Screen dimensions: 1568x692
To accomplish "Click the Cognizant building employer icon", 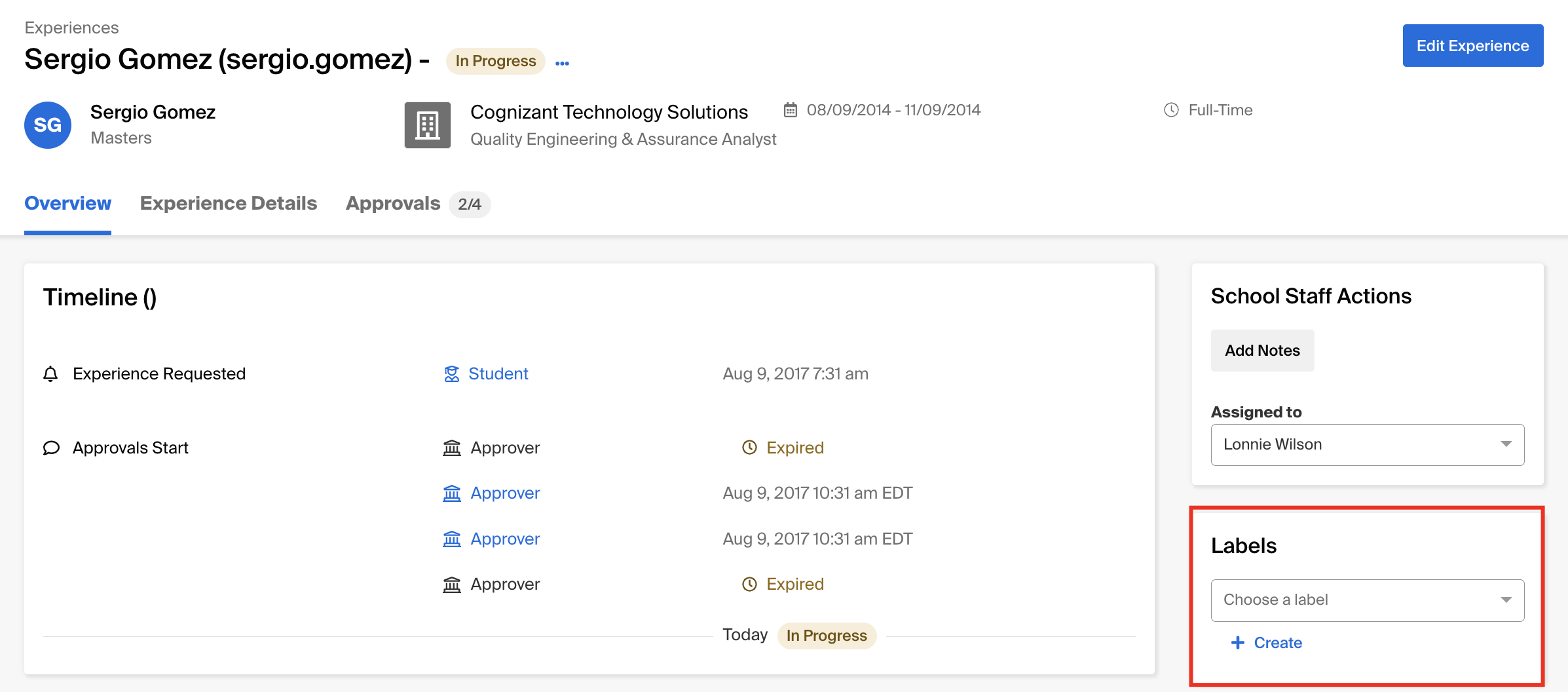I will click(427, 125).
